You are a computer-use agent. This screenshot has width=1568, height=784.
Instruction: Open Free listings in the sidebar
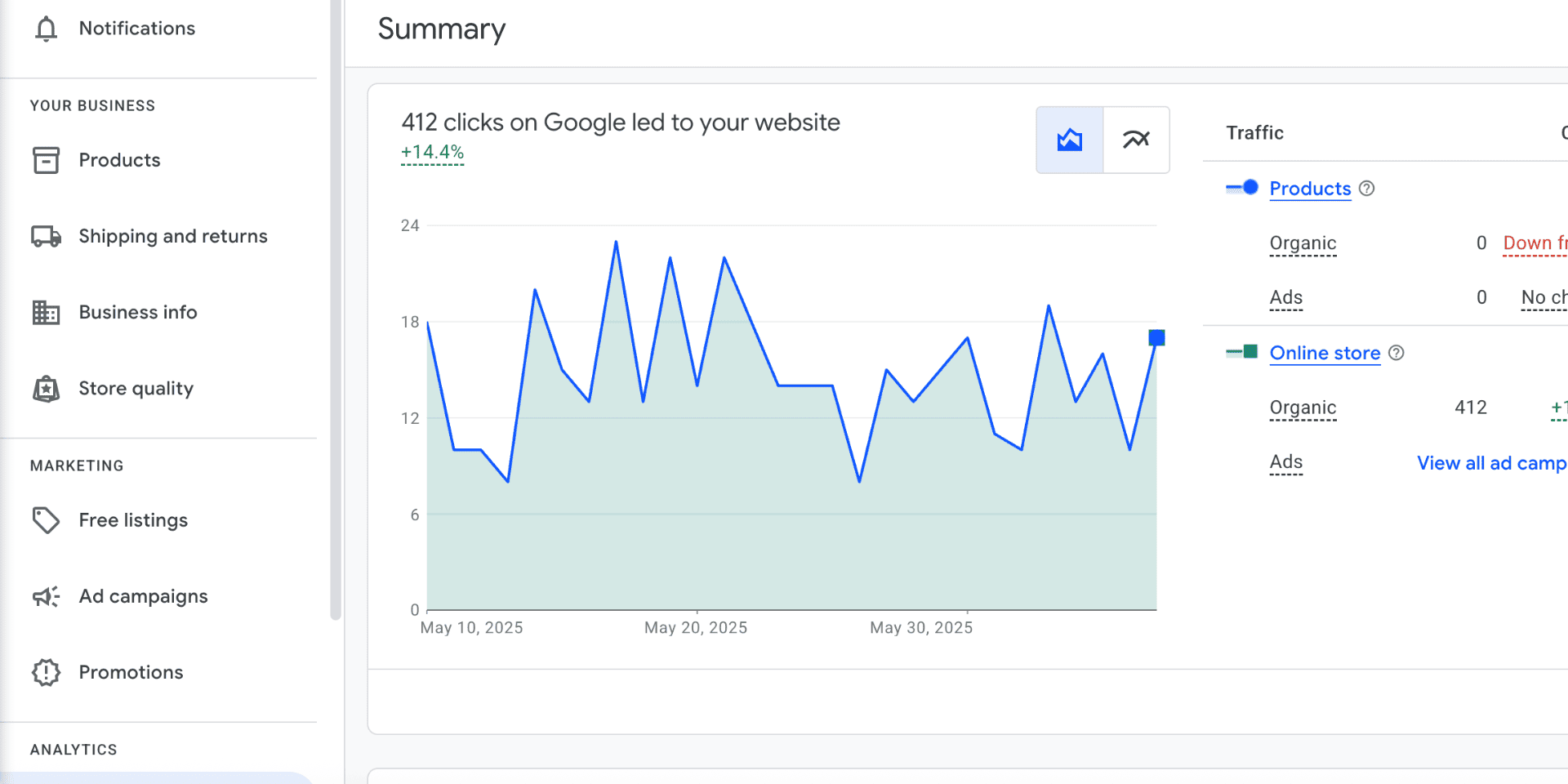pos(133,520)
